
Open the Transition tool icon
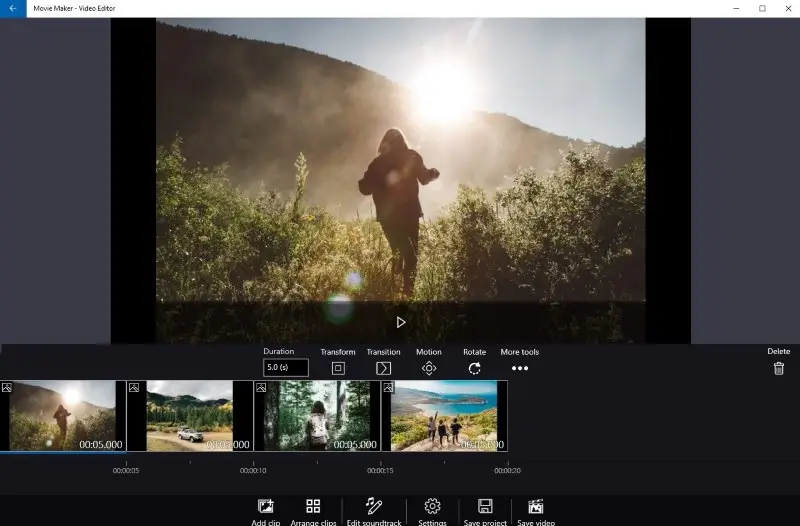(383, 368)
